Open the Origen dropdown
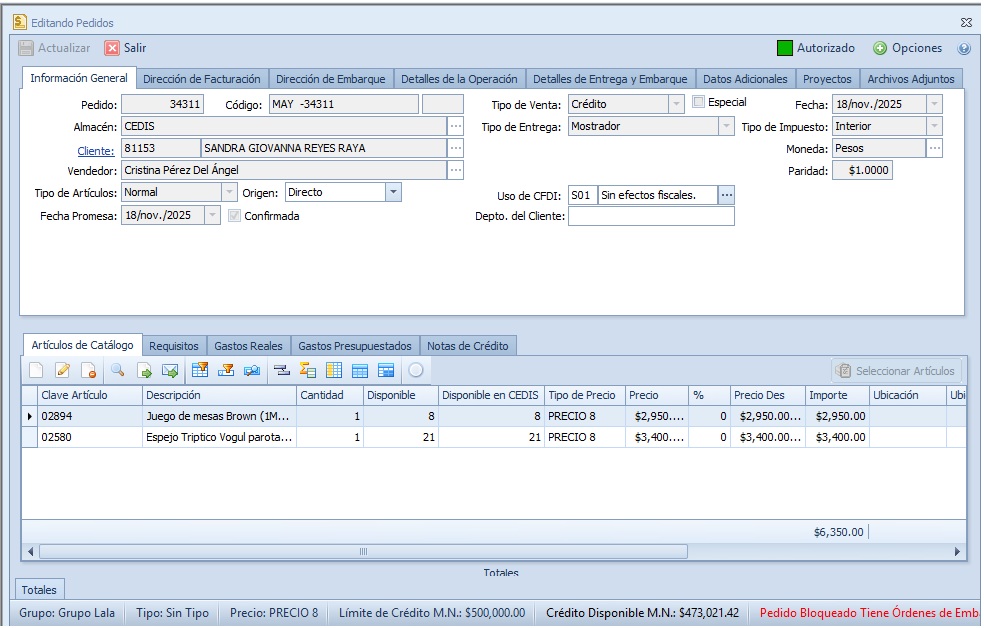The height and width of the screenshot is (628, 984). pyautogui.click(x=393, y=192)
